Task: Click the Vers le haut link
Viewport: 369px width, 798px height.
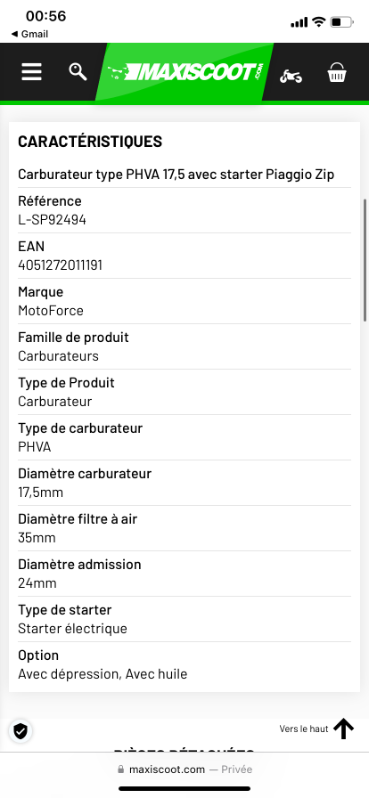Action: [303, 729]
